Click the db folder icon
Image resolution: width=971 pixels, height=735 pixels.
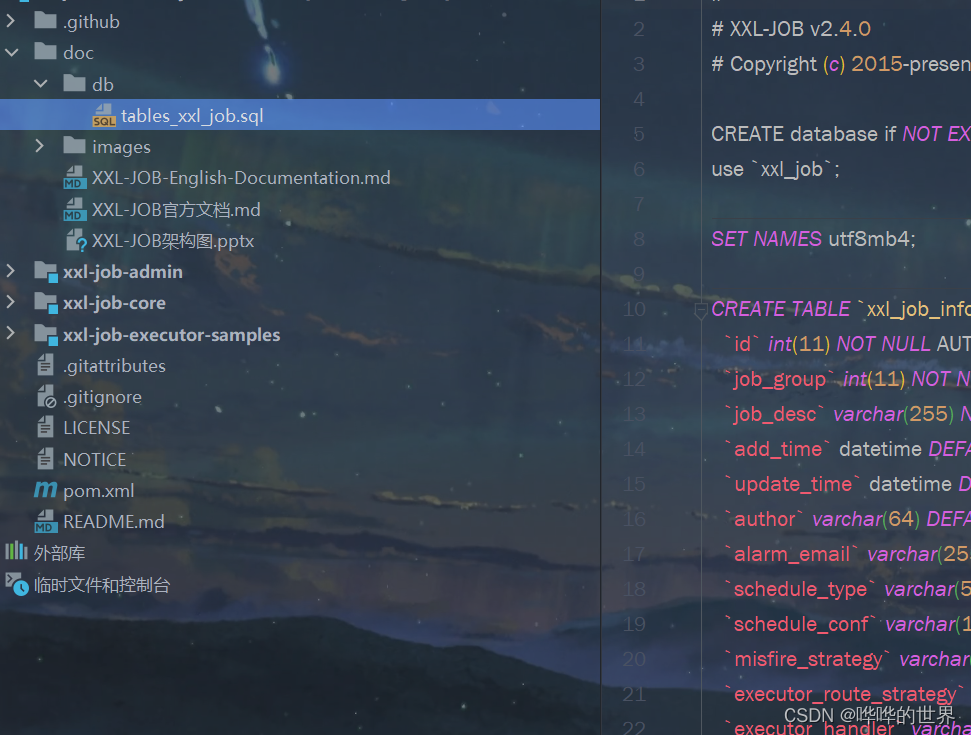(74, 82)
